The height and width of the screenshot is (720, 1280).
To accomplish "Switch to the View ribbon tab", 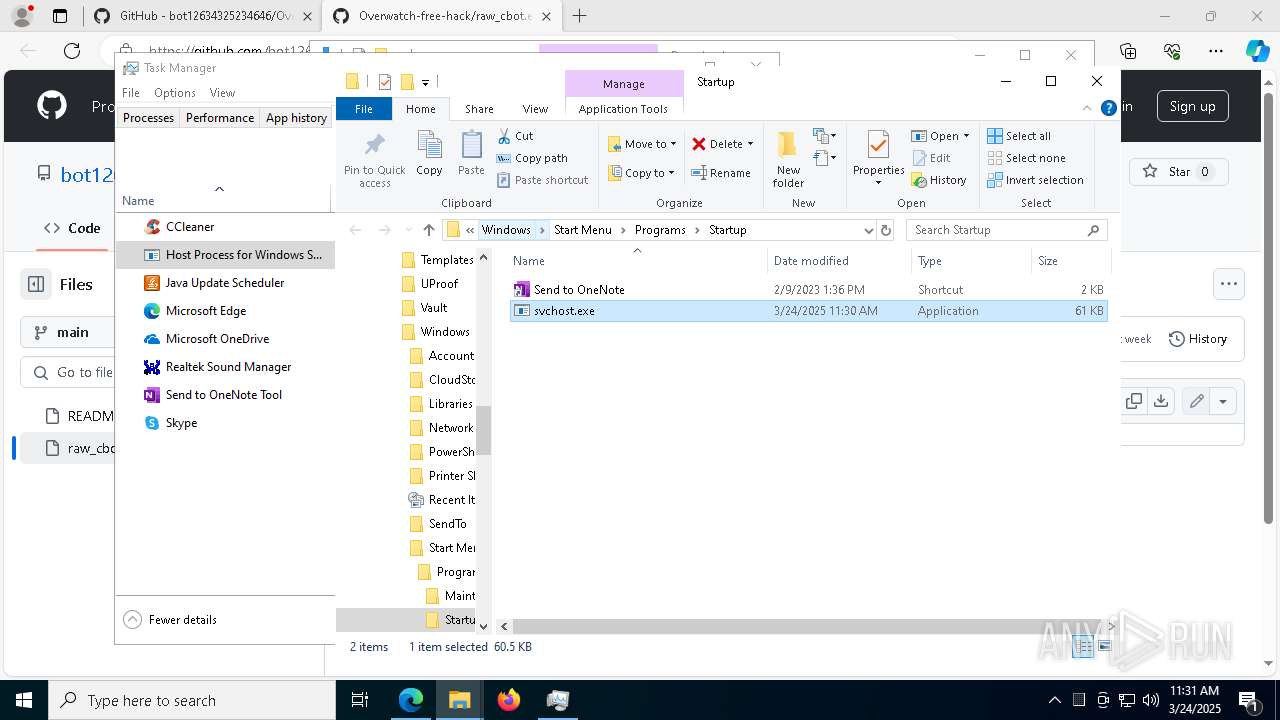I will pos(535,109).
